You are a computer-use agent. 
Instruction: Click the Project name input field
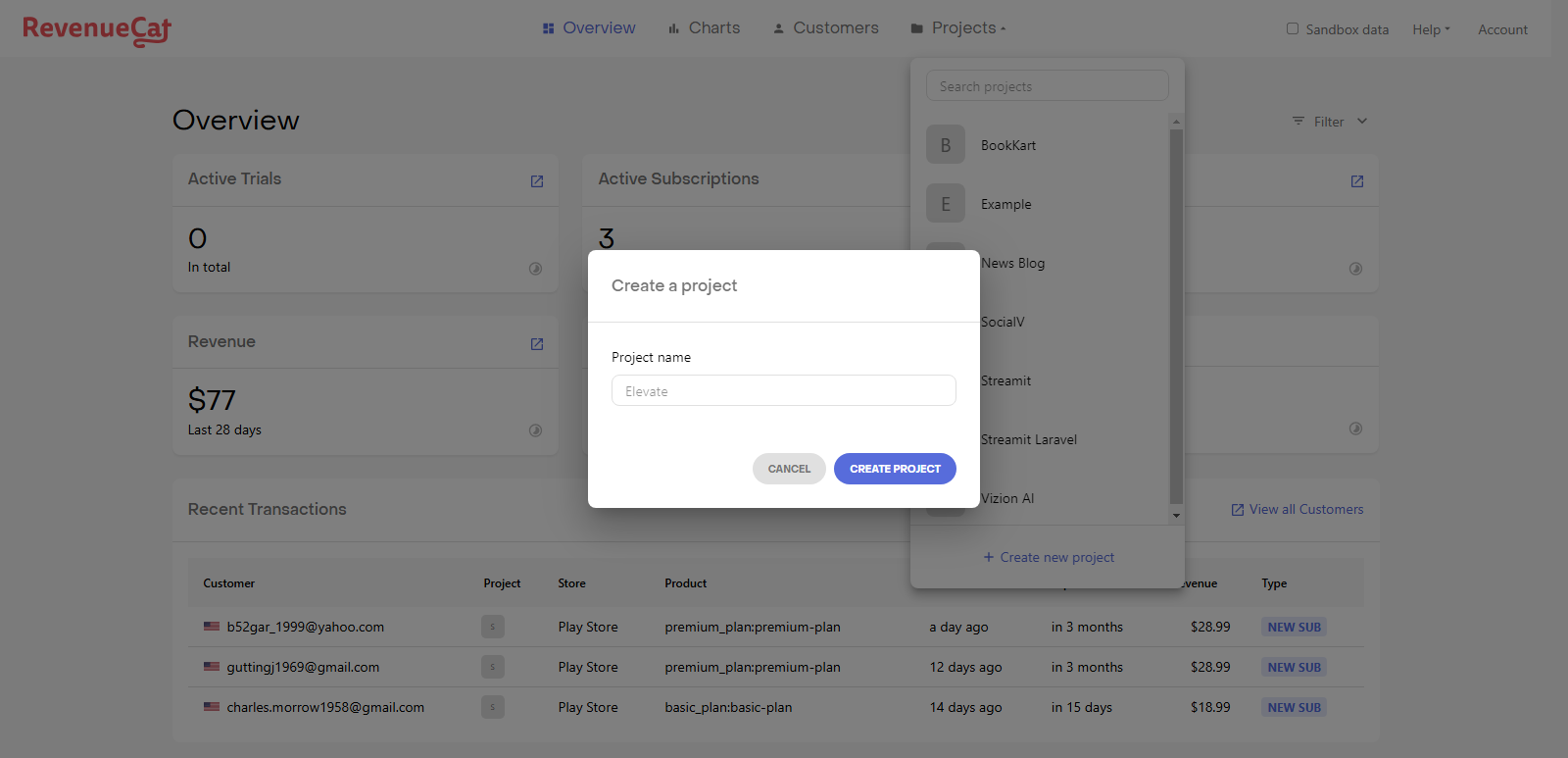783,391
